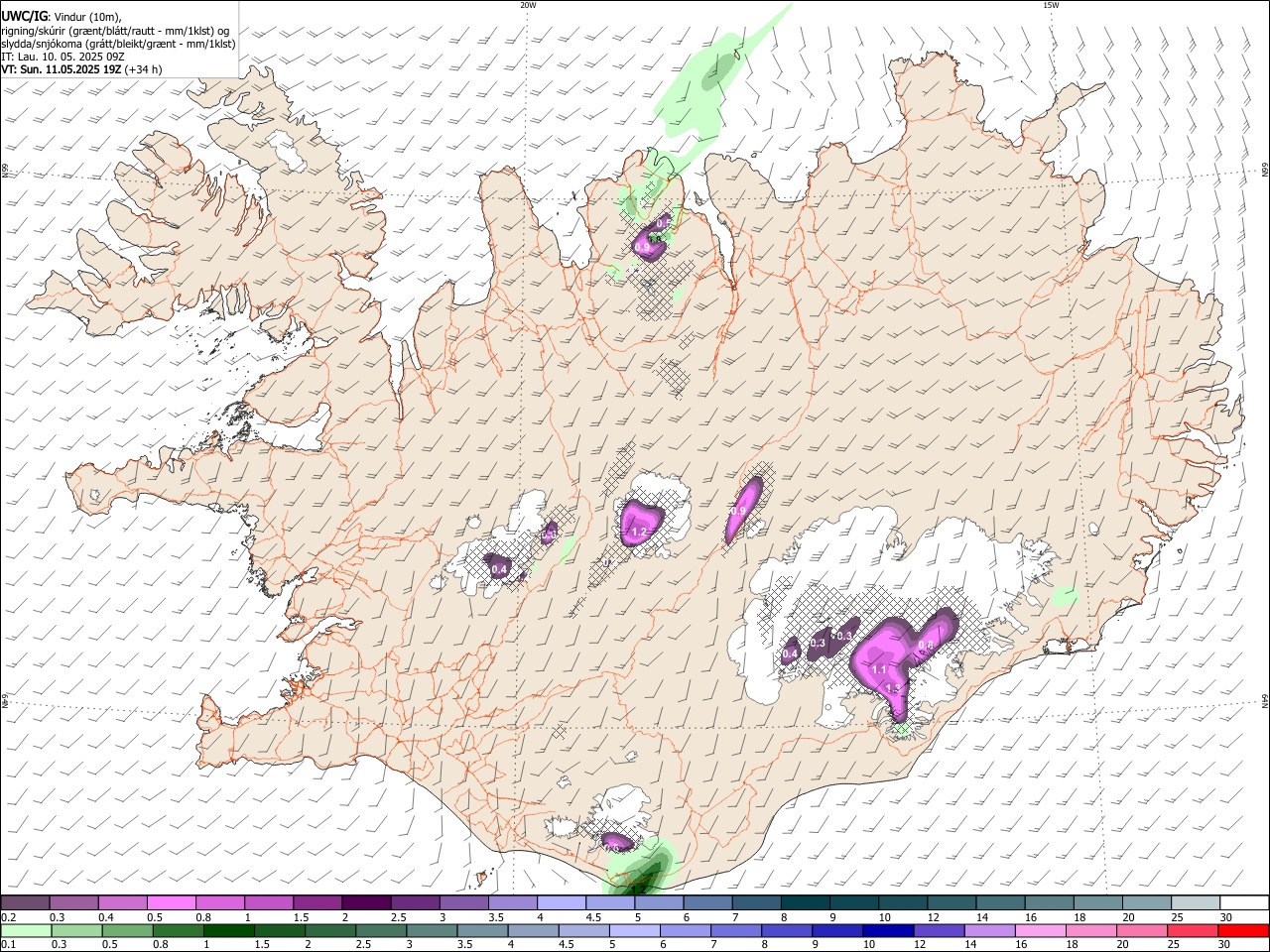Click the '15W' longitude label
This screenshot has height=952, width=1270.
[x=1051, y=5]
